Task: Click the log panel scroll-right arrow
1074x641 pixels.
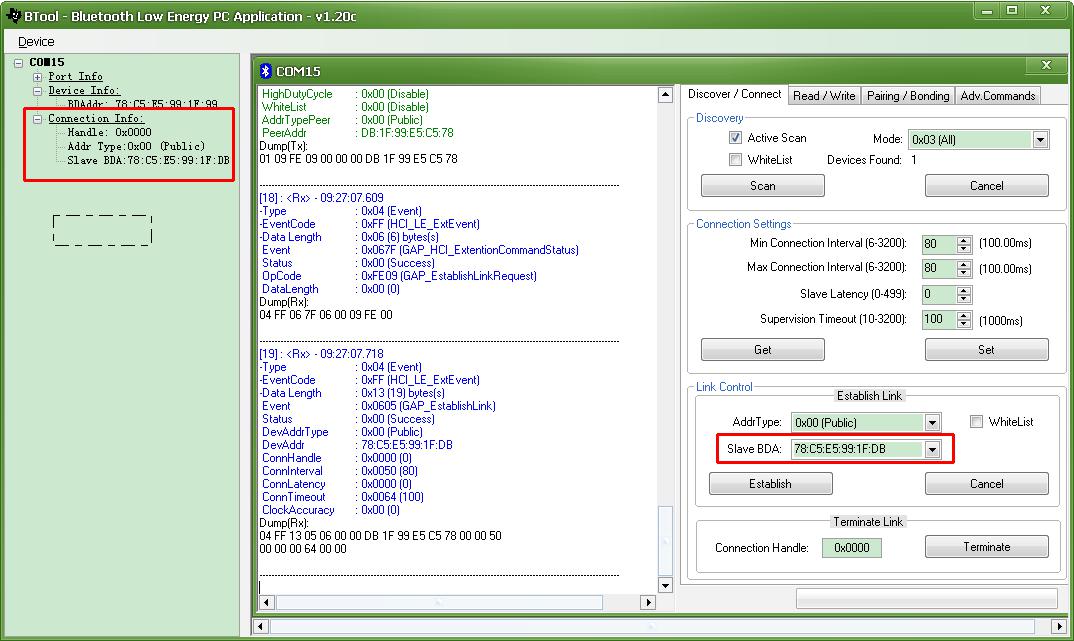Action: click(x=647, y=603)
